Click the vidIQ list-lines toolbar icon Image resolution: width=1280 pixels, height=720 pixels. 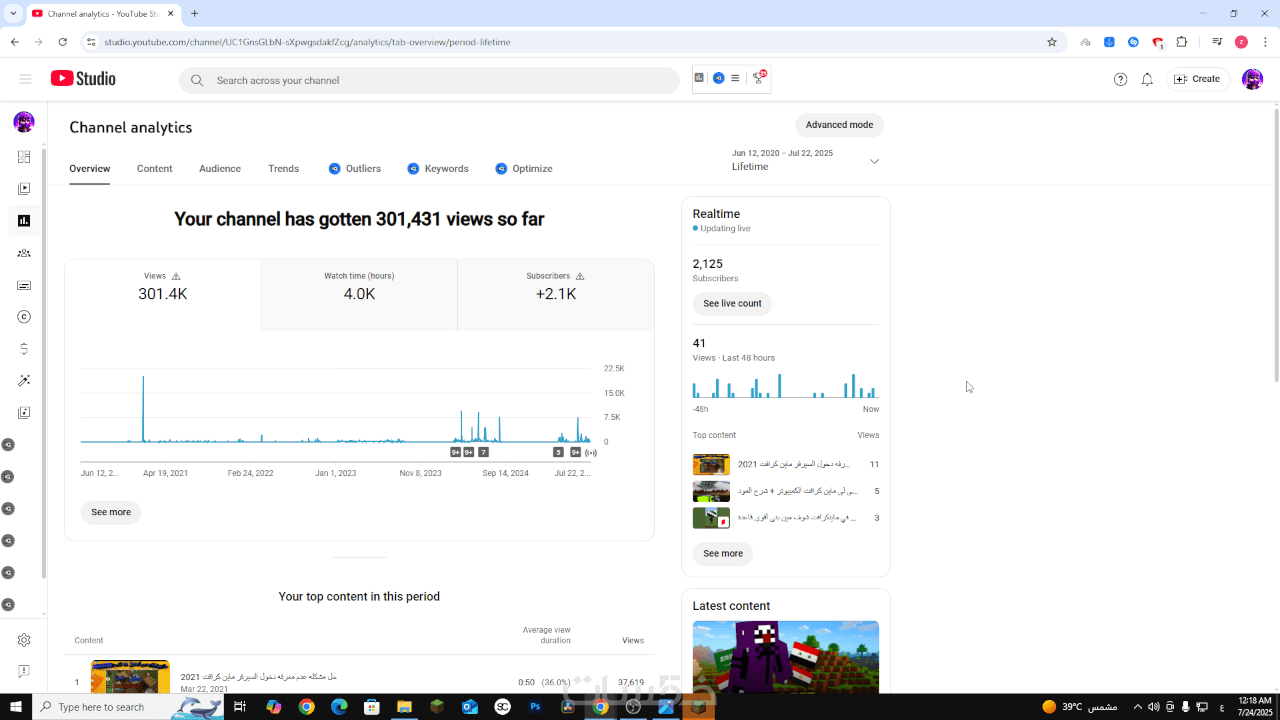[735, 78]
